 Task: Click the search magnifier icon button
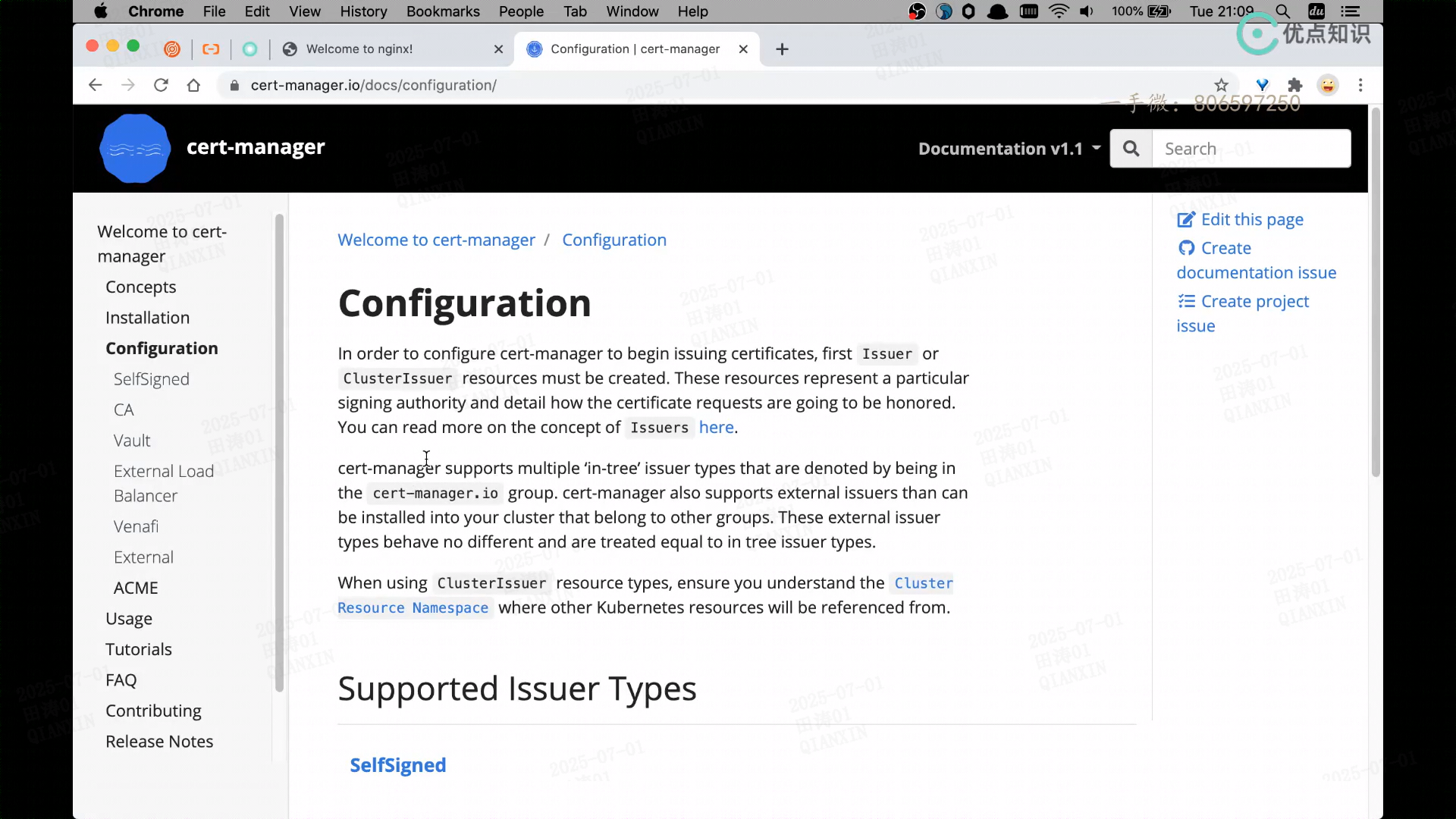(1131, 149)
